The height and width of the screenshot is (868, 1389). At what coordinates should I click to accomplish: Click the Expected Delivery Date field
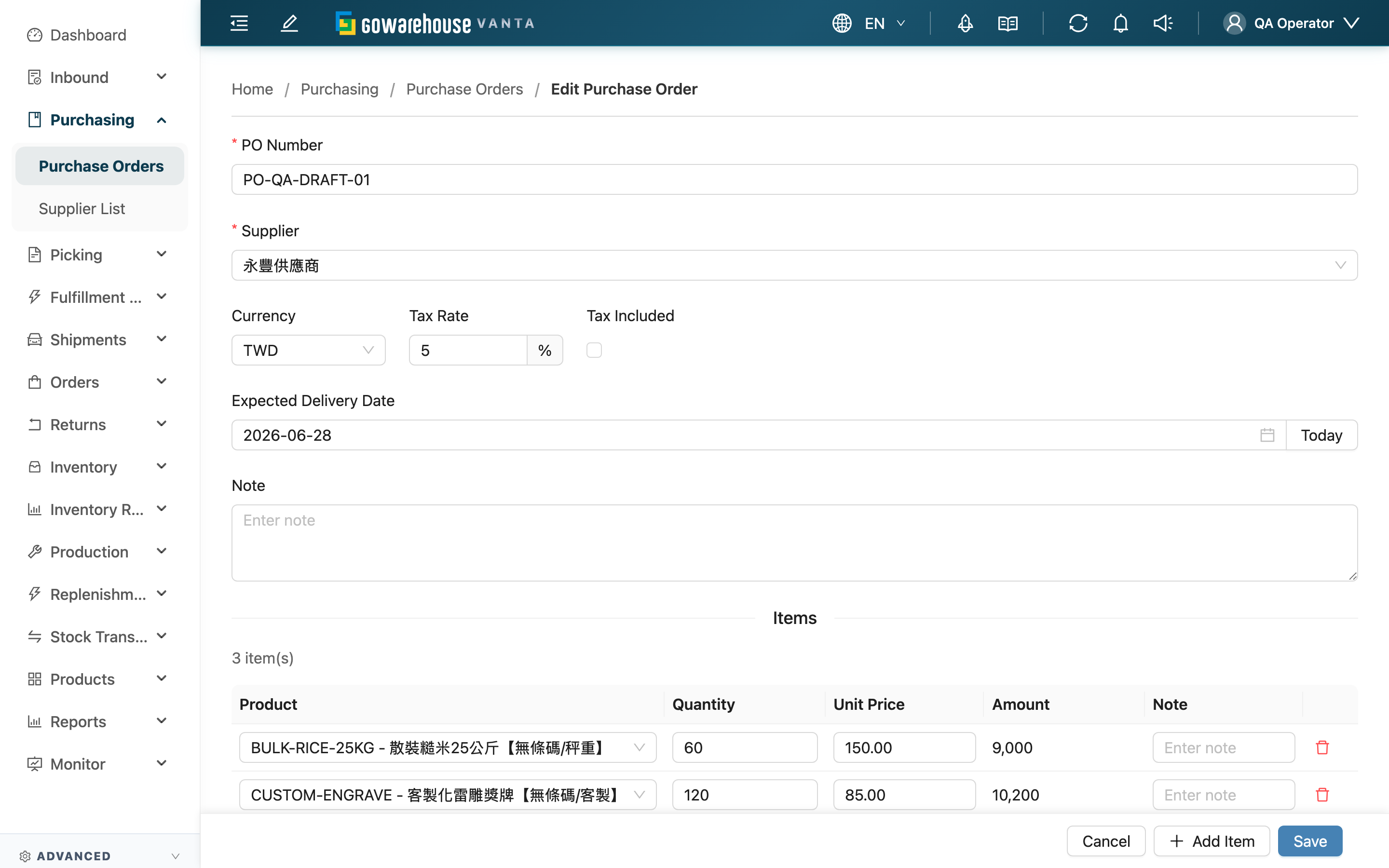point(759,435)
